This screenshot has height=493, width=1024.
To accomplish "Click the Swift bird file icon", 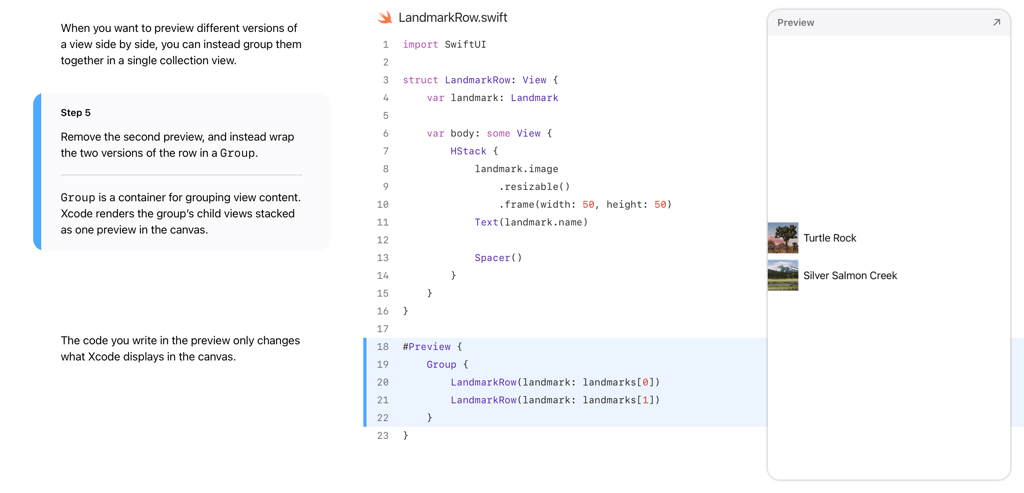I will [x=385, y=18].
